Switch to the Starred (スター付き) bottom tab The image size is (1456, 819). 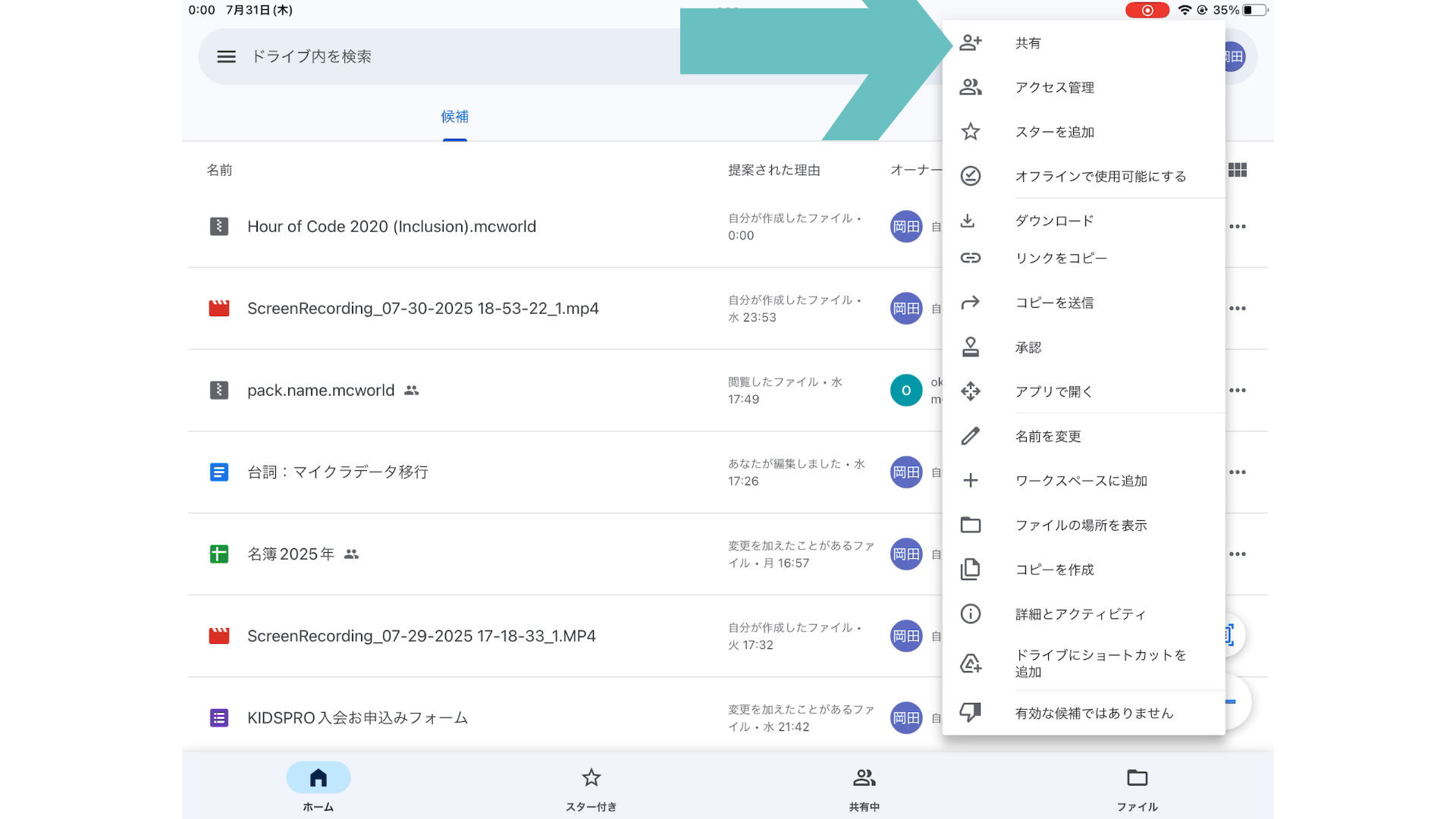(x=591, y=787)
